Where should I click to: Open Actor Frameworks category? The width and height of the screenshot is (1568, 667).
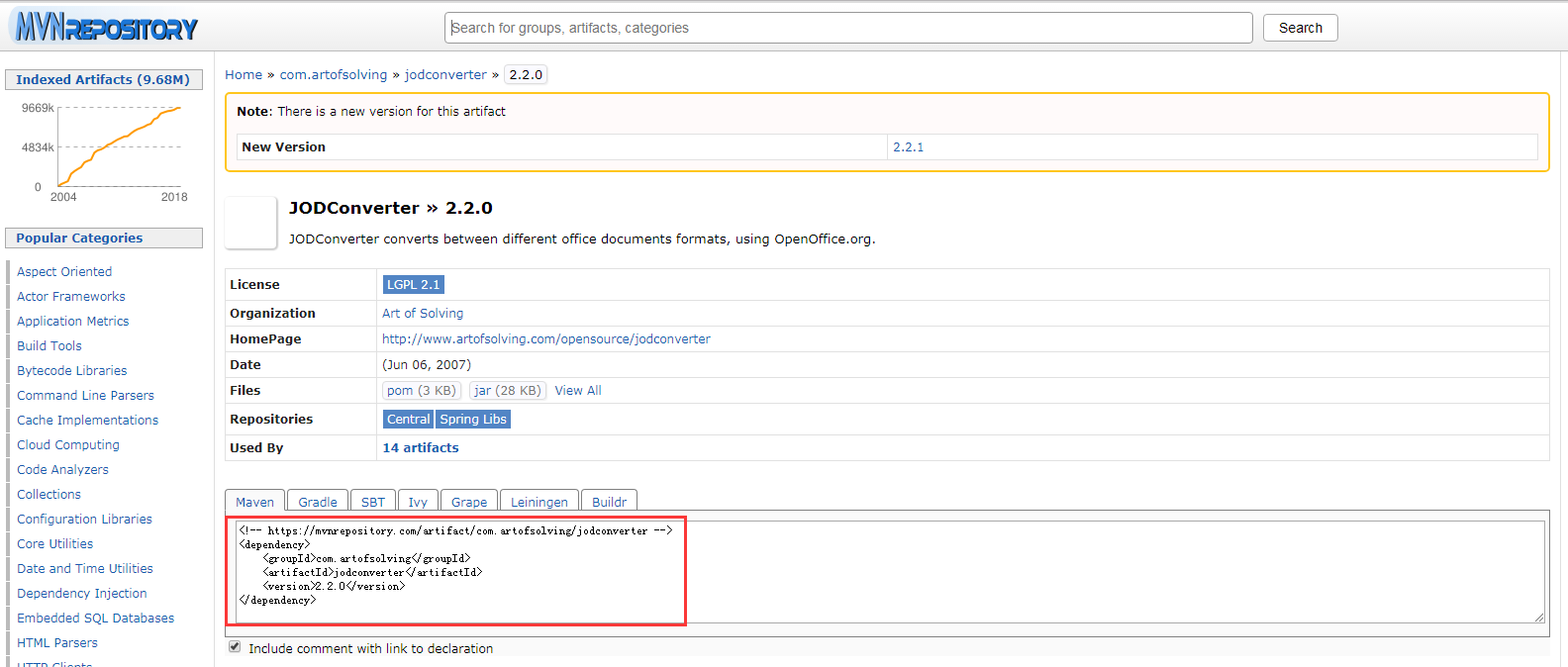71,297
